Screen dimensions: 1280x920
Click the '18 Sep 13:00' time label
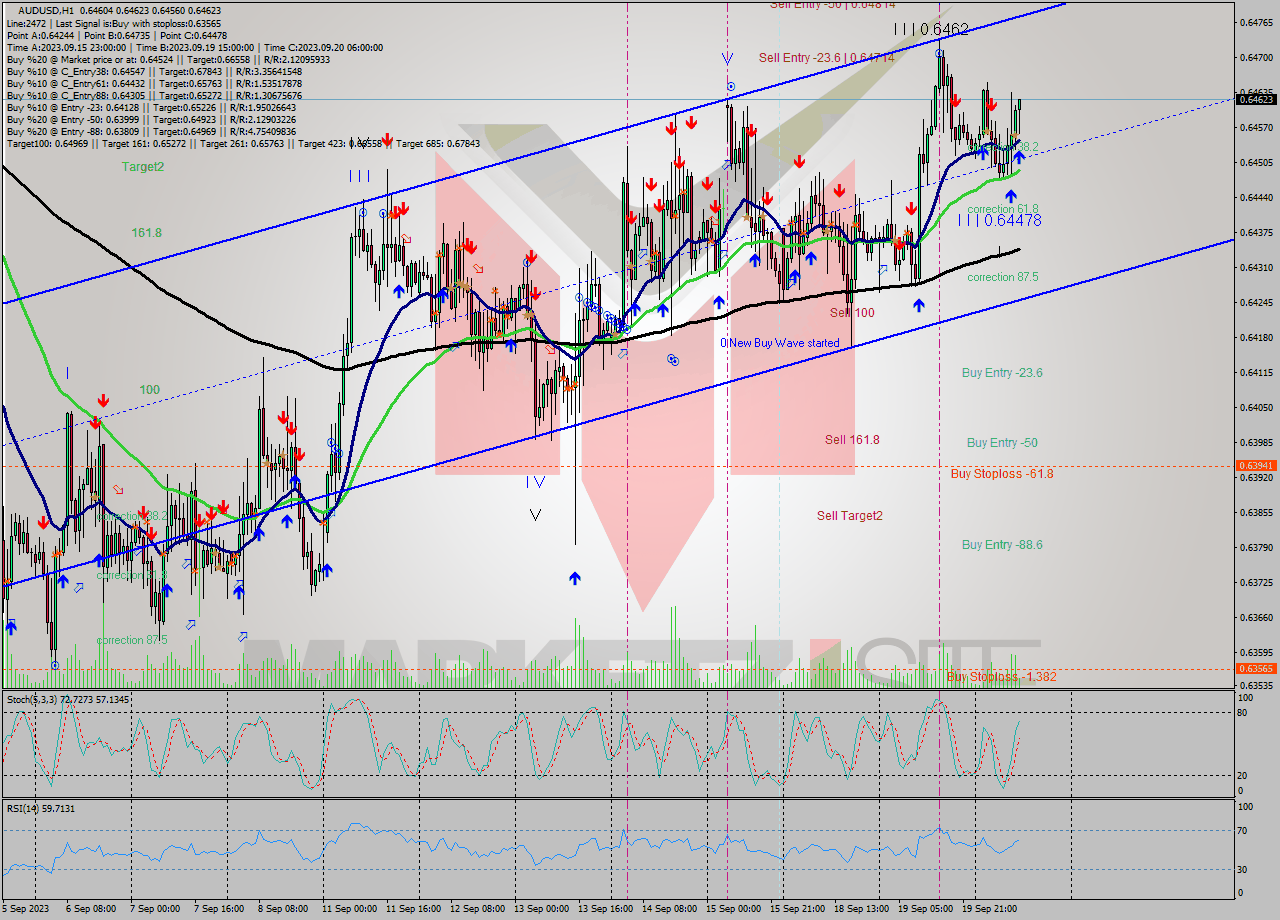(861, 910)
